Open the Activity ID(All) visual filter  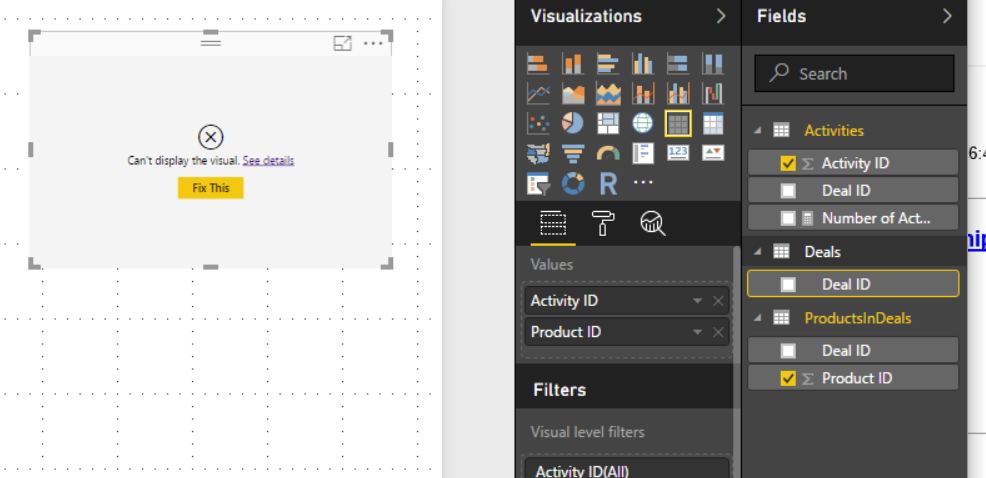[626, 468]
